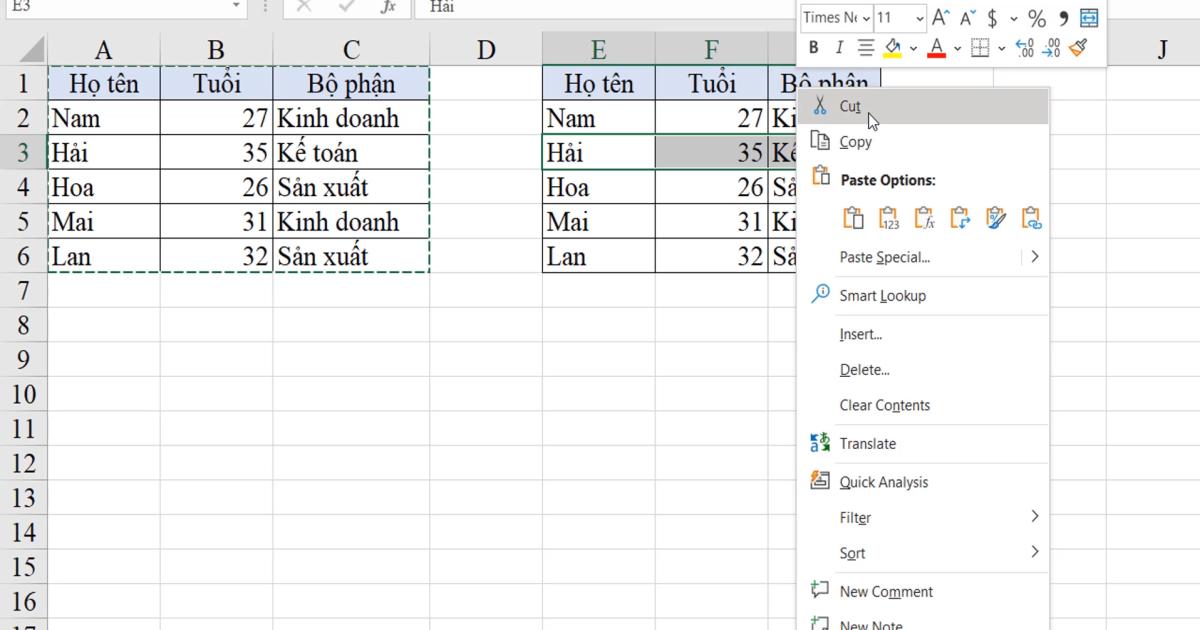The width and height of the screenshot is (1200, 630).
Task: Select the Paste Values option
Action: pyautogui.click(x=890, y=217)
